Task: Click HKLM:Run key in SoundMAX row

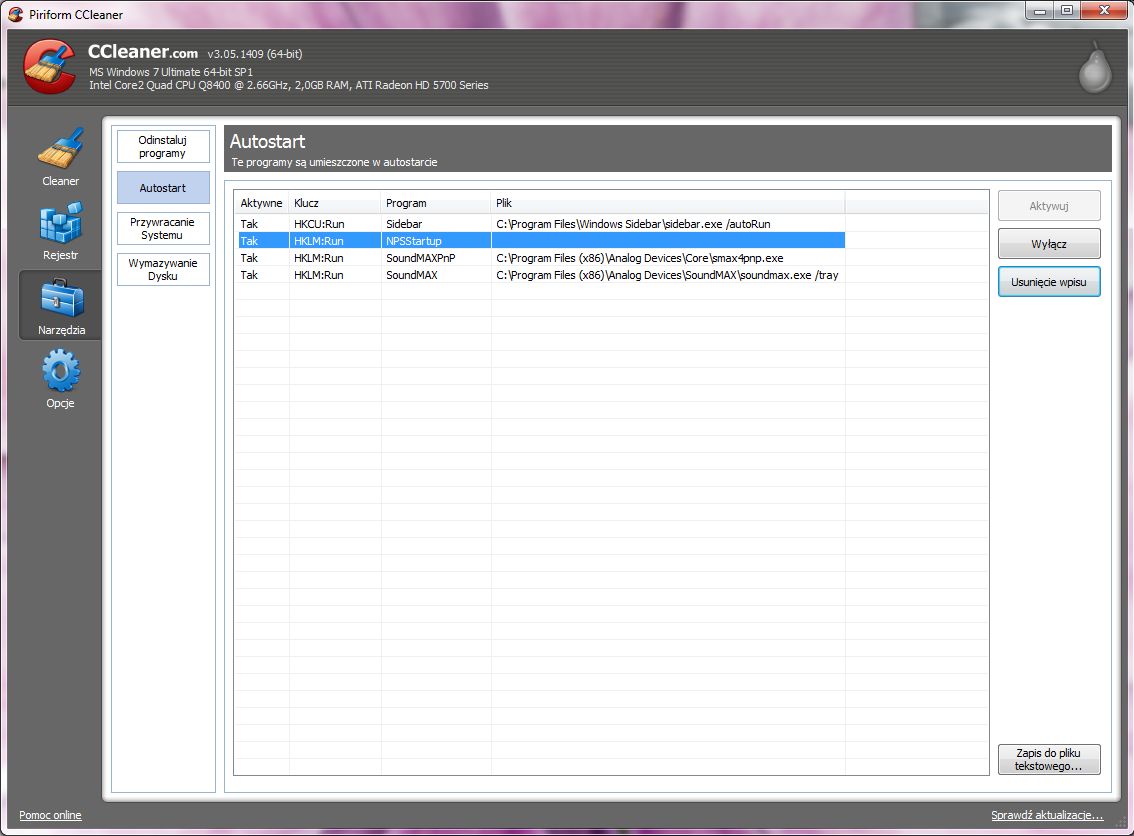Action: pos(319,275)
